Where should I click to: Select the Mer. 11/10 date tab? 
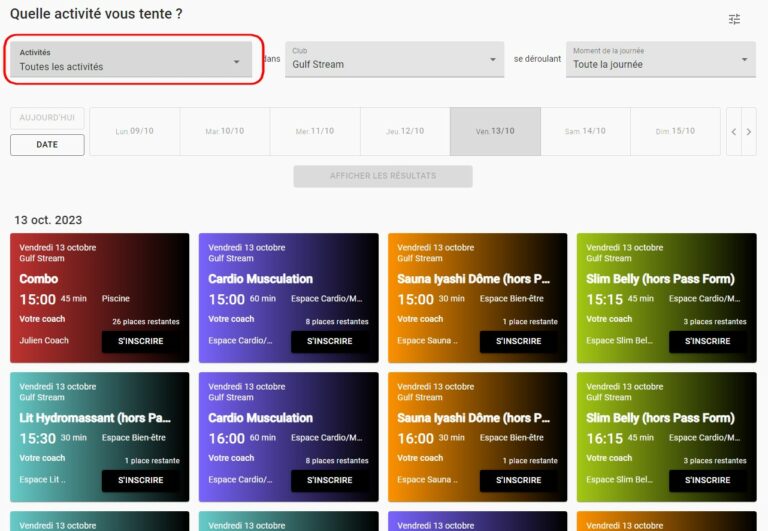click(315, 131)
